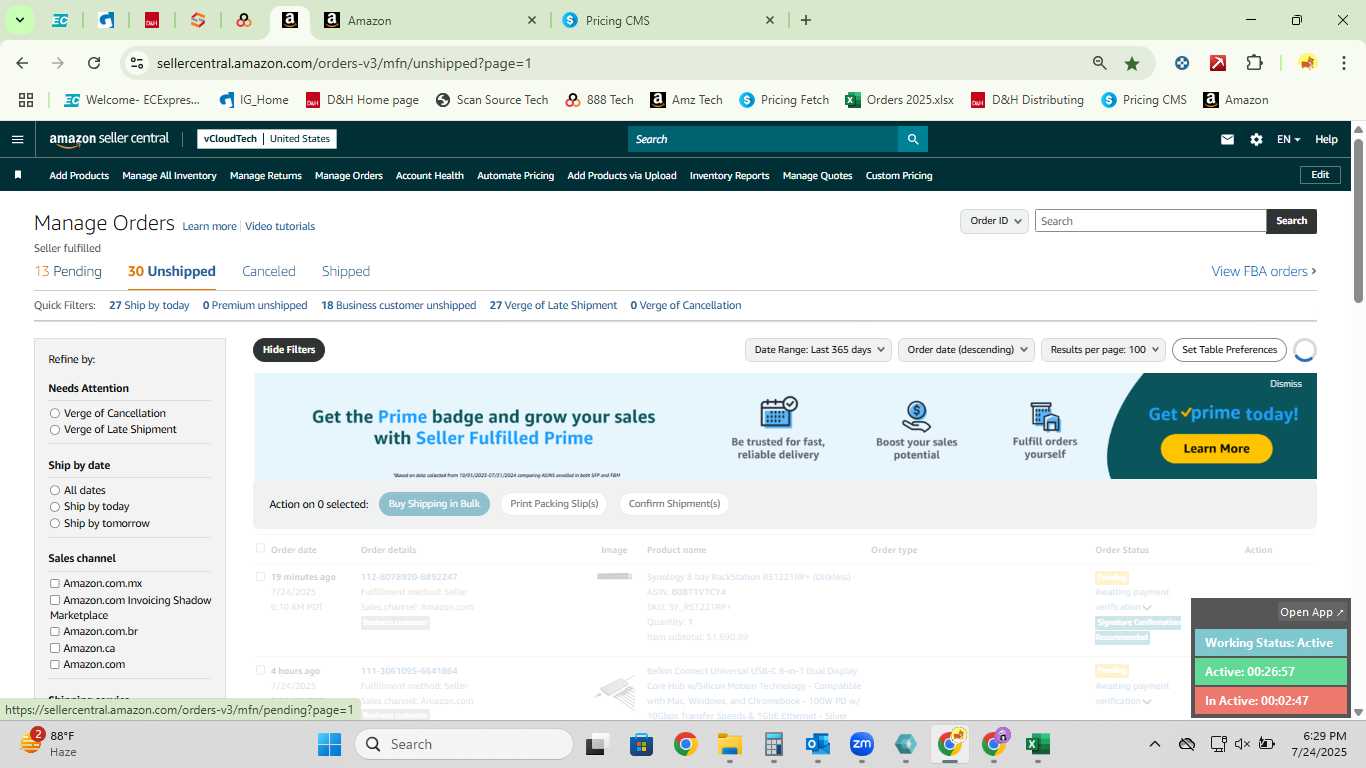Click the Amazon Seller Central logo
Screen dimensions: 1366x768
109,139
